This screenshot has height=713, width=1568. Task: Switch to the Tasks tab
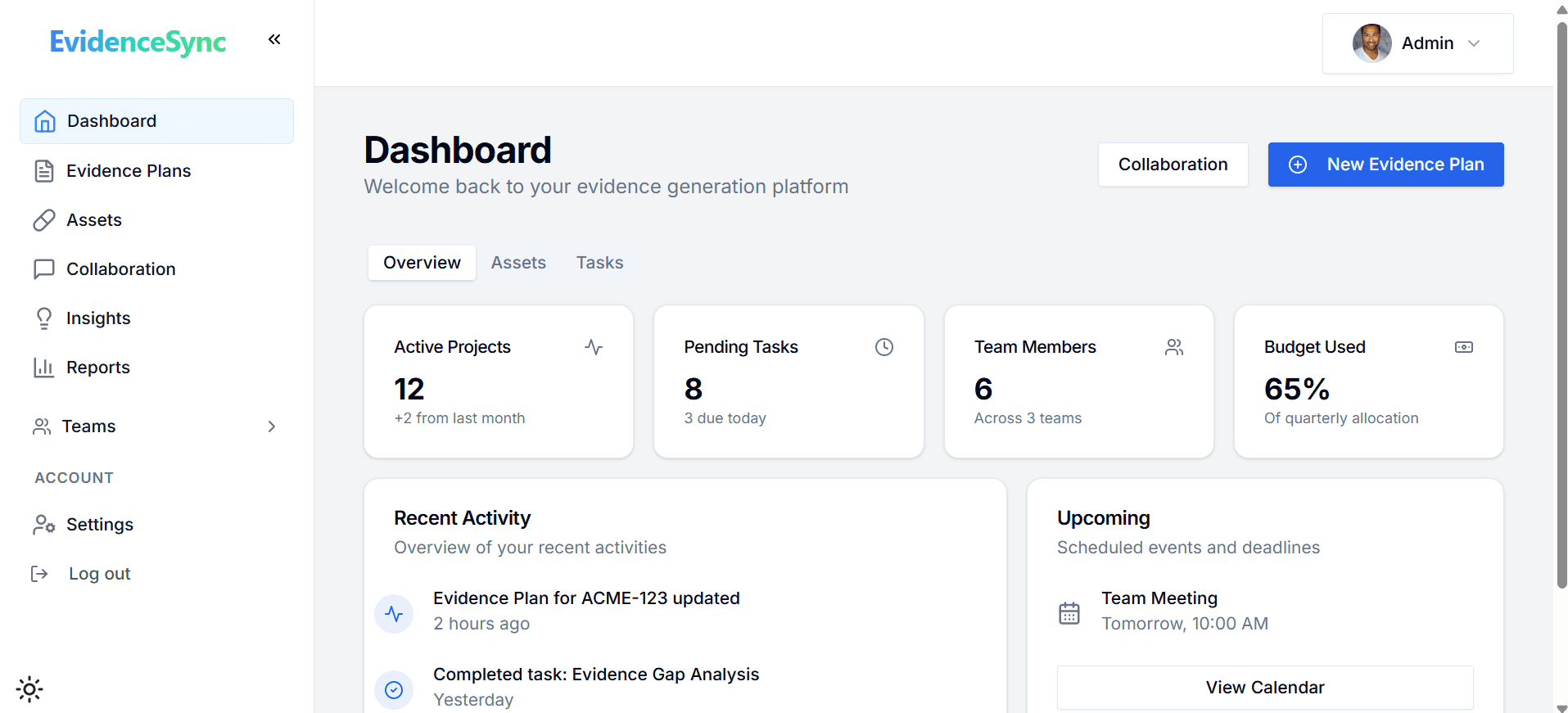click(x=599, y=263)
